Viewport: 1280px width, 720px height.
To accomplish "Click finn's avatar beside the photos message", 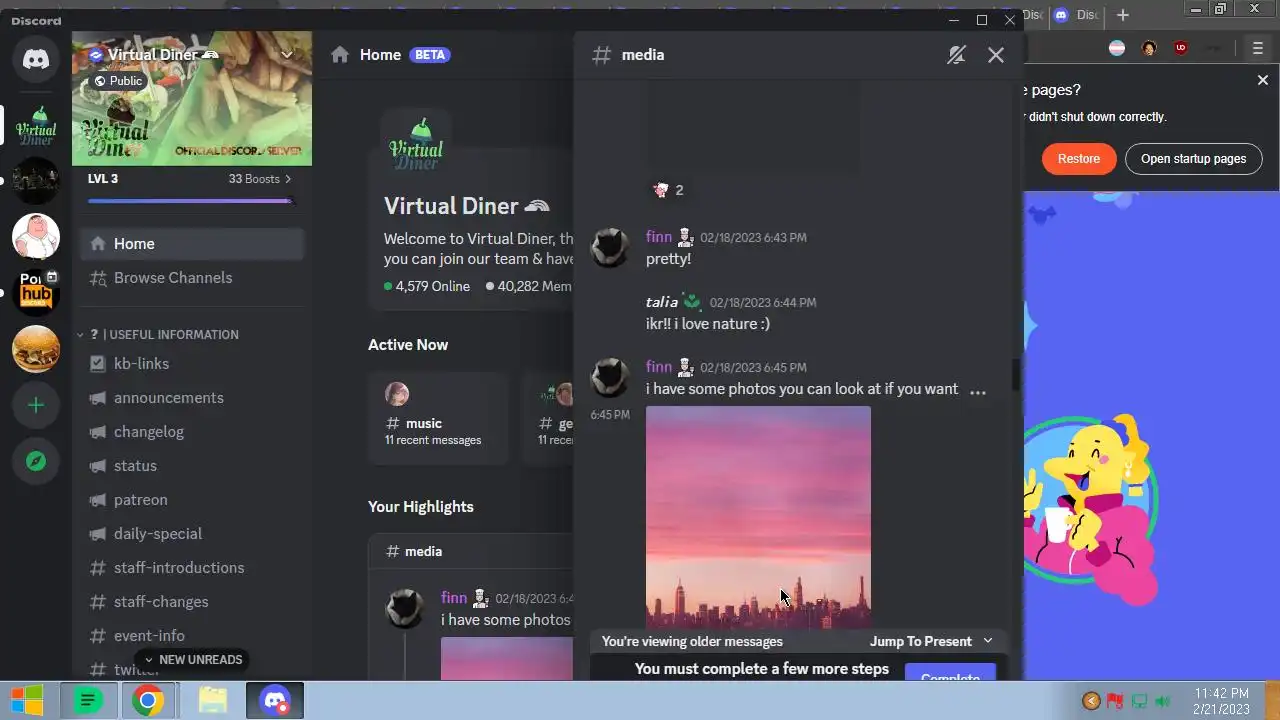I will click(x=610, y=377).
